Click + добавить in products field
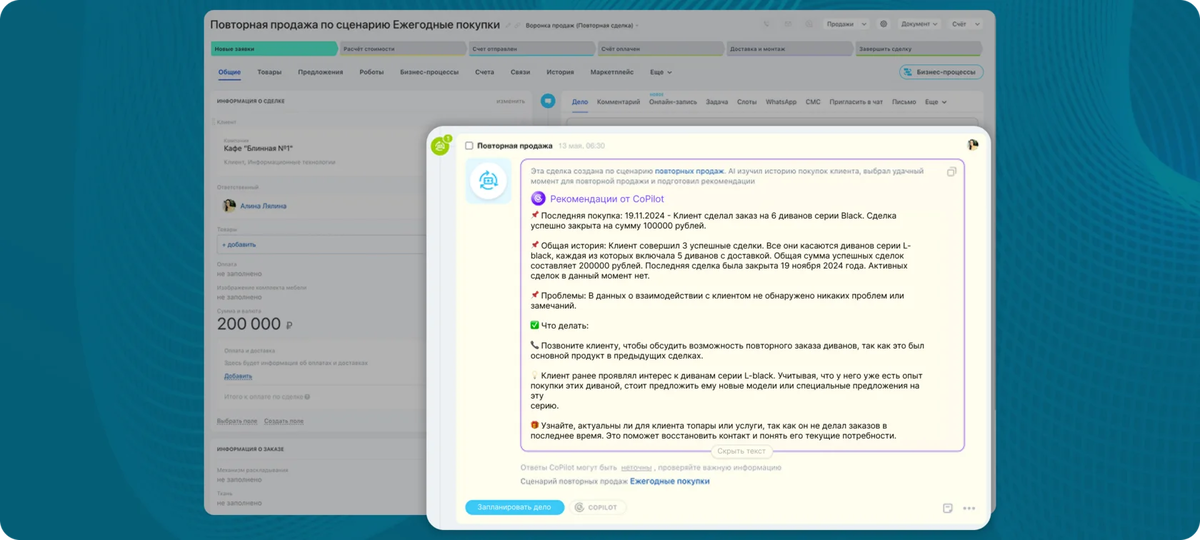 (x=240, y=244)
